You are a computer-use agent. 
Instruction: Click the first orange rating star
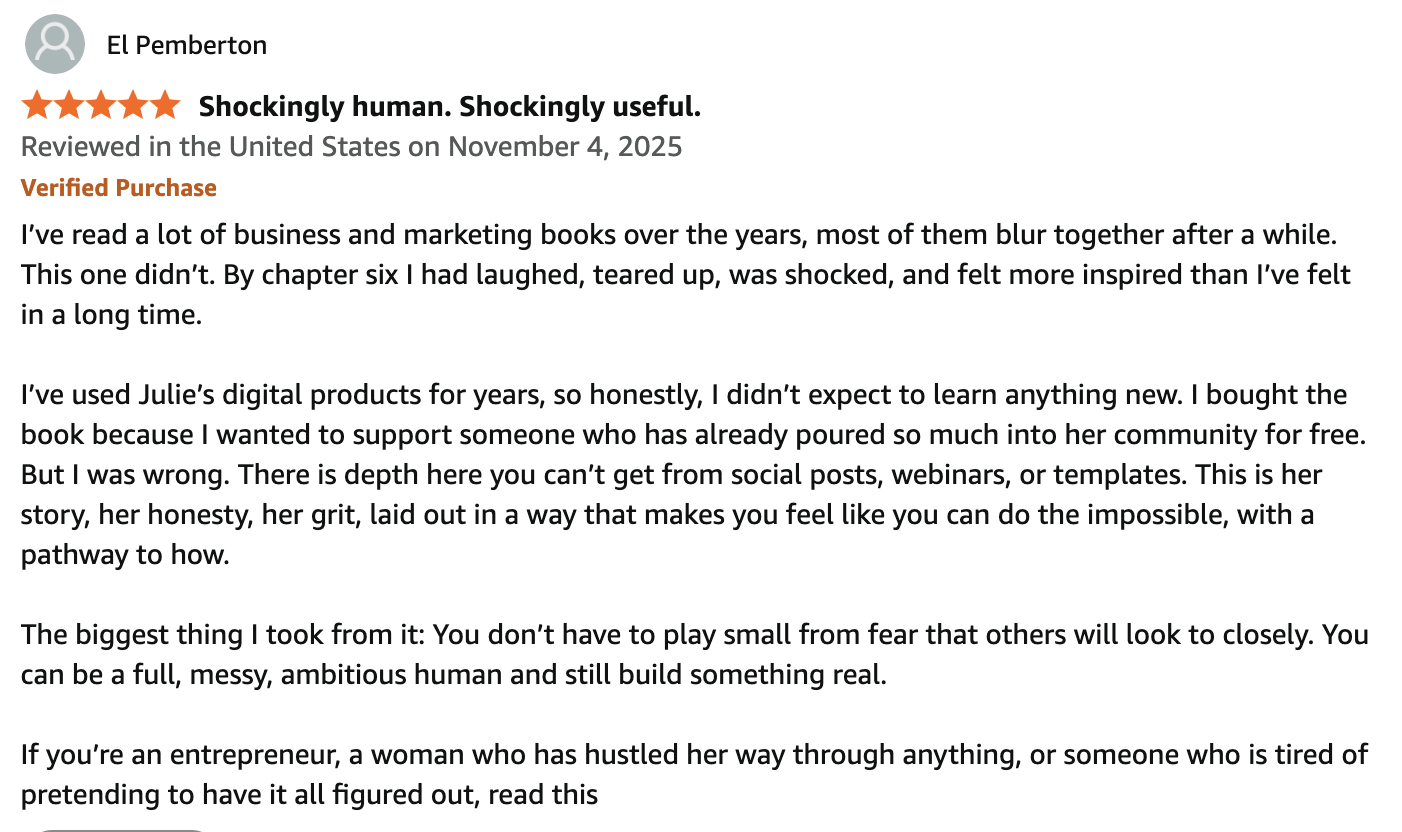tap(37, 105)
